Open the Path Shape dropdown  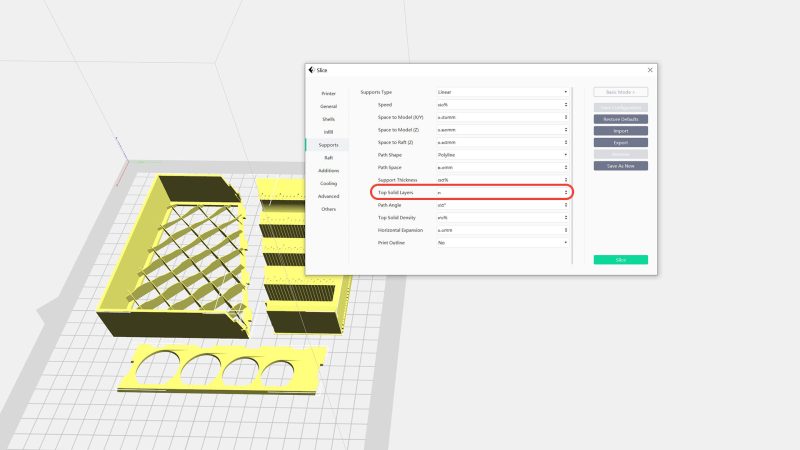click(x=502, y=155)
